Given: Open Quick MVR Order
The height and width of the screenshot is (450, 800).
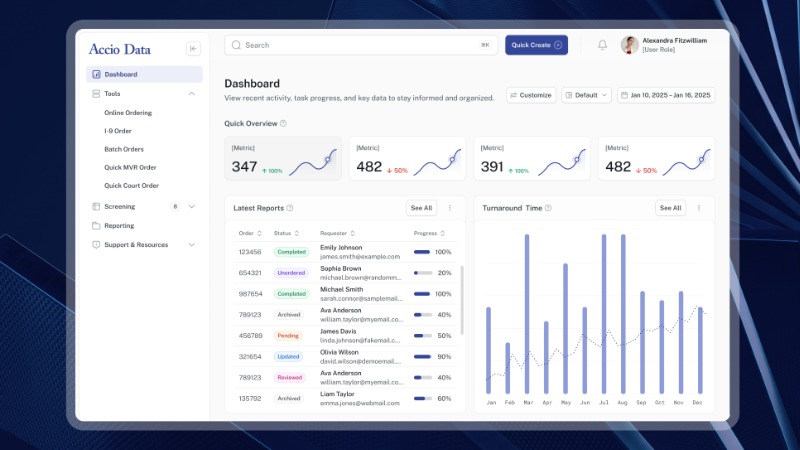Looking at the screenshot, I should click(x=130, y=167).
